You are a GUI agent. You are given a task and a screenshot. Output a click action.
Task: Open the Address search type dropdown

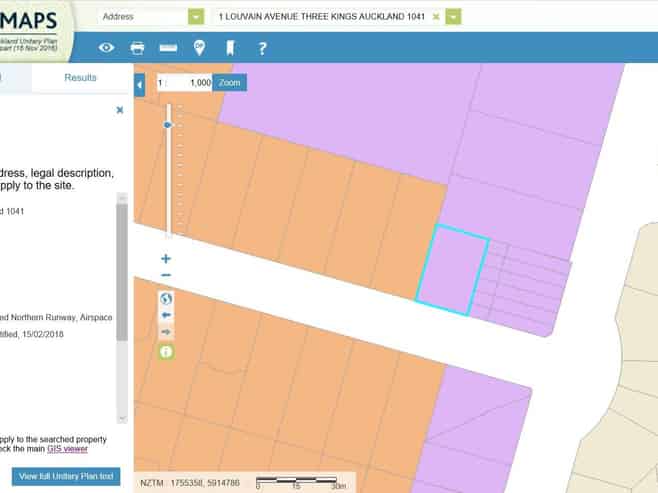click(195, 17)
